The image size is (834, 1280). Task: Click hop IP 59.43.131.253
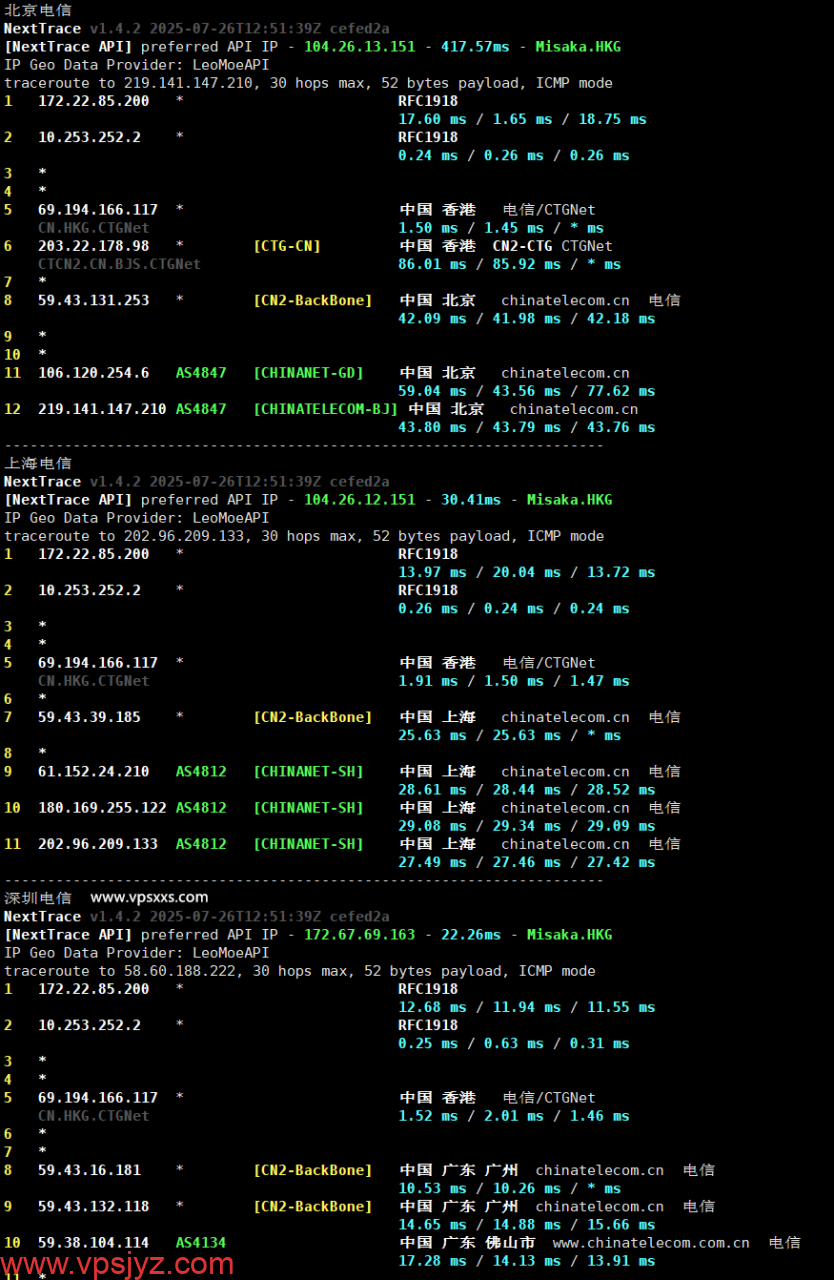click(x=94, y=300)
